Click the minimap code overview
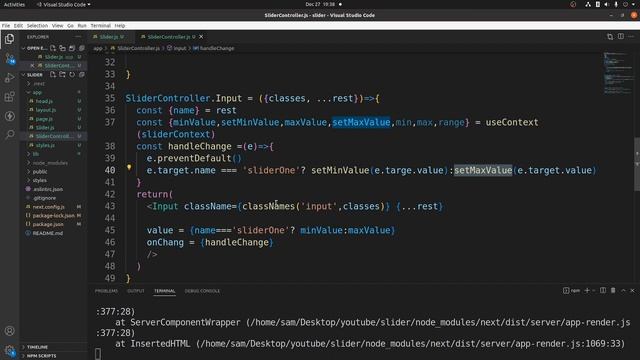This screenshot has width=640, height=360. (618, 73)
